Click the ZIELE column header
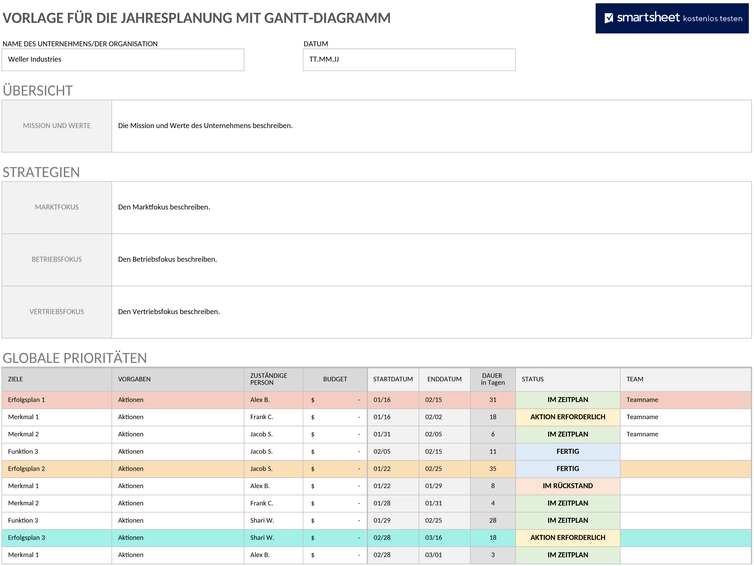This screenshot has height=566, width=754. pos(57,379)
